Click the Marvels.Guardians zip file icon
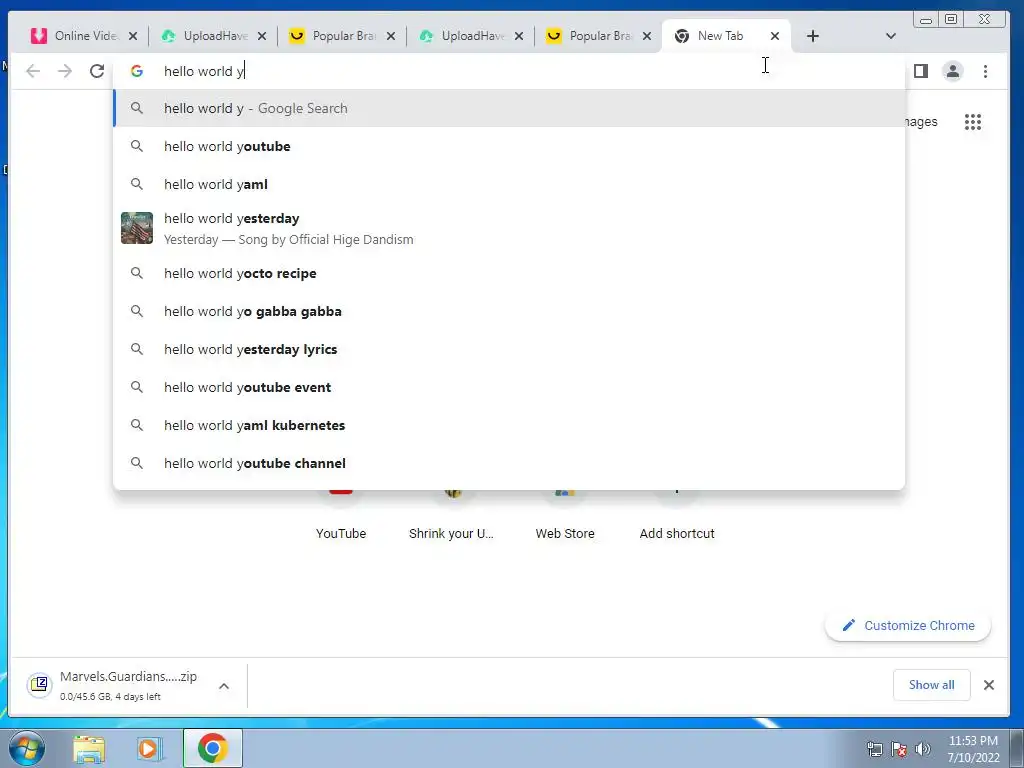Viewport: 1024px width, 768px height. (x=39, y=685)
